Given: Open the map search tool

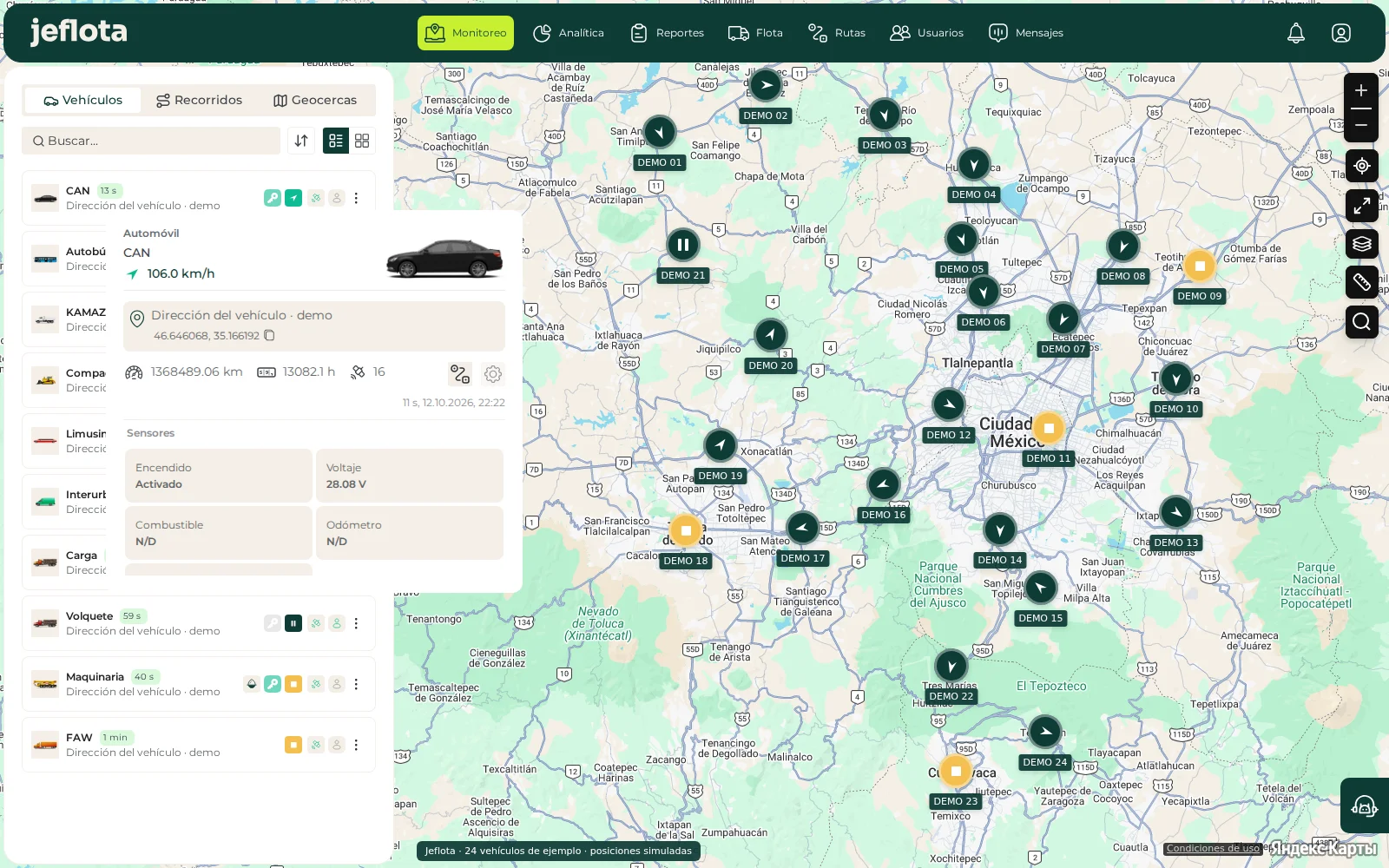Looking at the screenshot, I should click(x=1362, y=322).
